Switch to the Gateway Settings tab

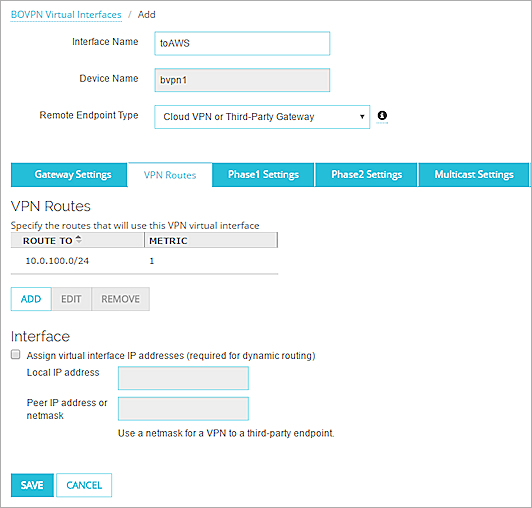click(69, 175)
